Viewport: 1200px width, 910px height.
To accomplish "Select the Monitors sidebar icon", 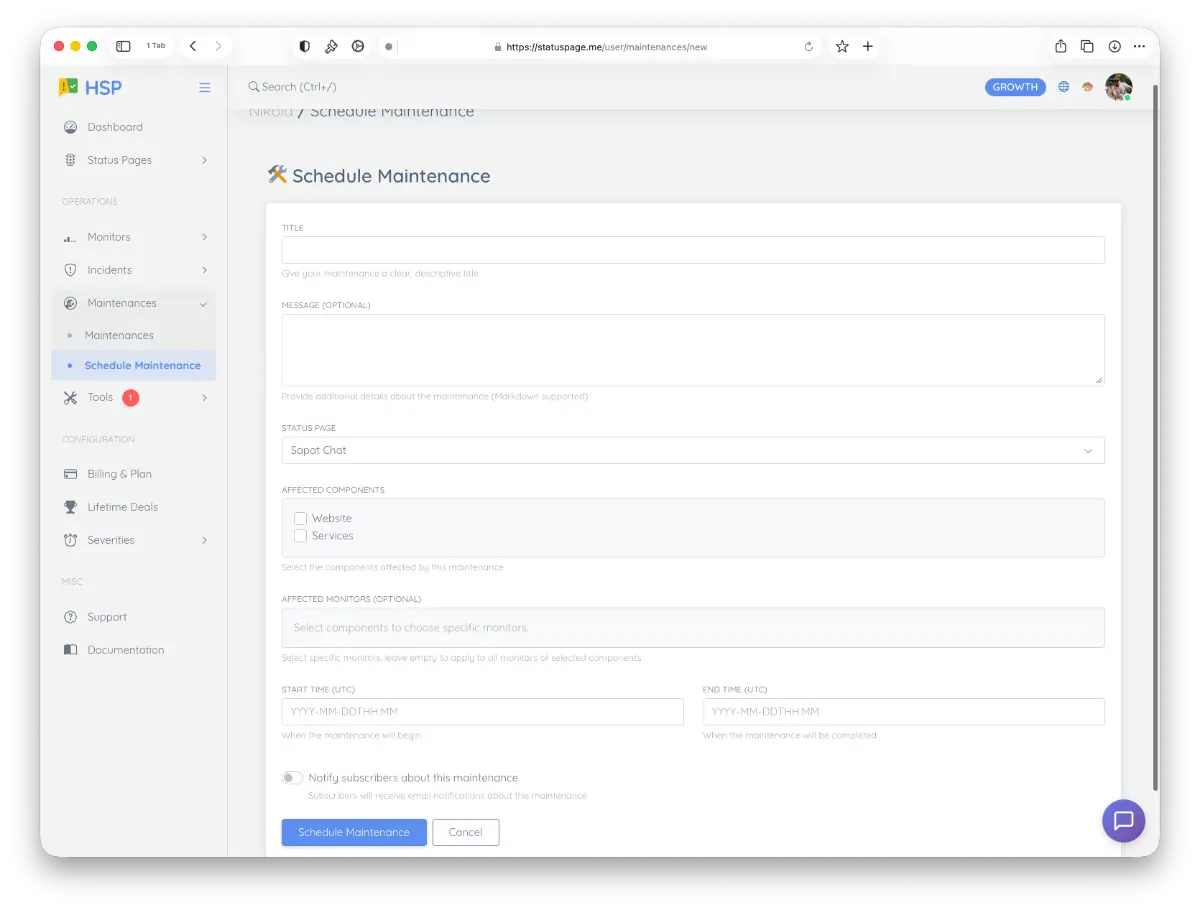I will click(x=70, y=237).
